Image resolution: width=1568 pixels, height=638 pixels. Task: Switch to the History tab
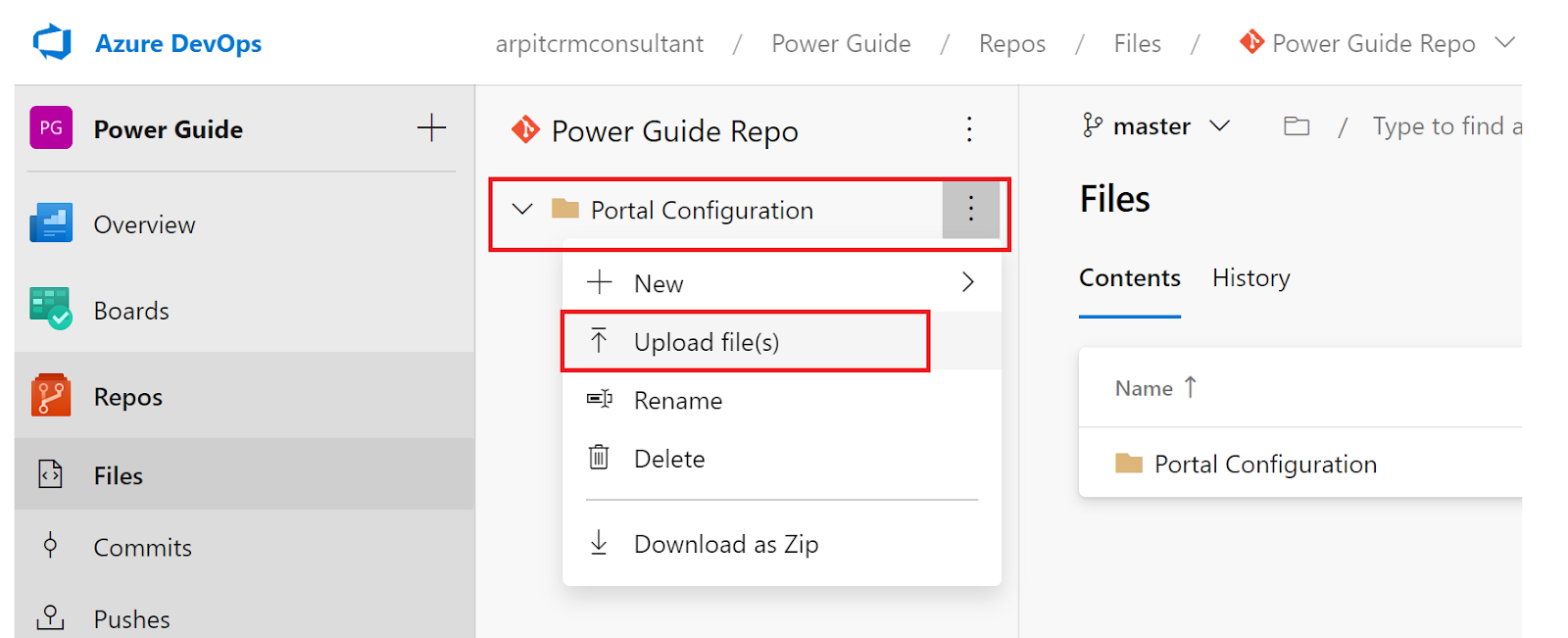(1250, 278)
